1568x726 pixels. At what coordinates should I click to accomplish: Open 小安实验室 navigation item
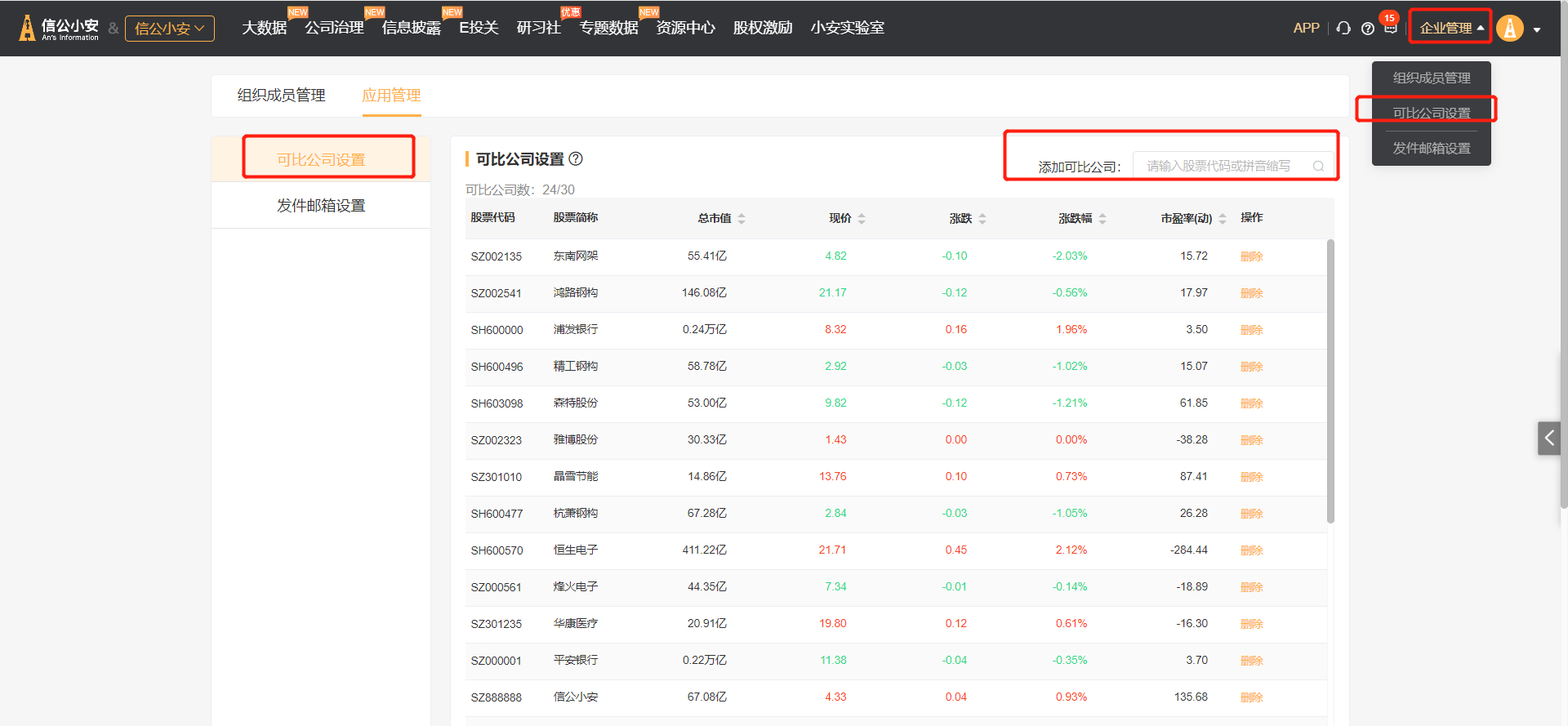[x=847, y=28]
